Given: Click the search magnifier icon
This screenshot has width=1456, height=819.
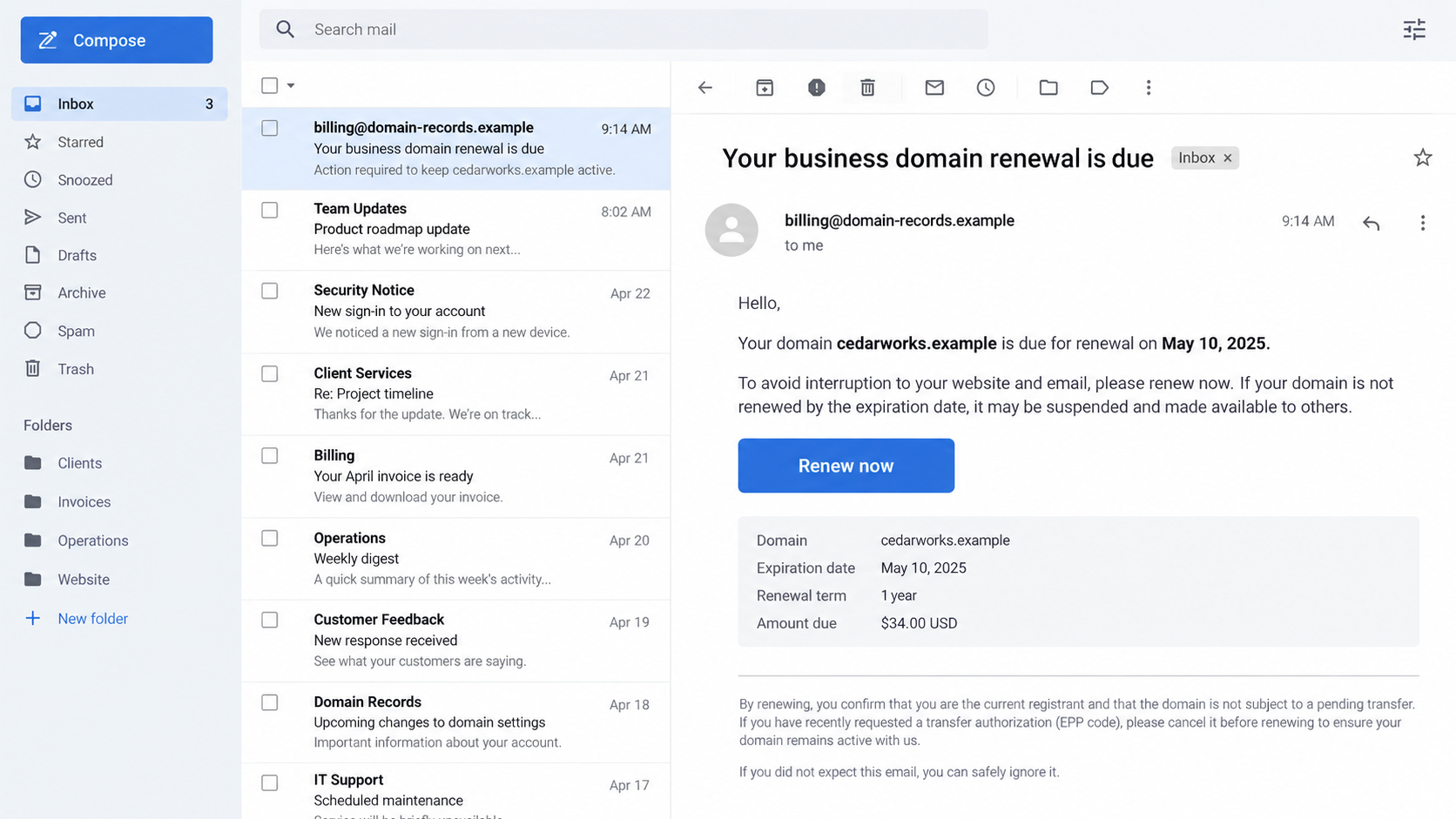Looking at the screenshot, I should [x=285, y=30].
